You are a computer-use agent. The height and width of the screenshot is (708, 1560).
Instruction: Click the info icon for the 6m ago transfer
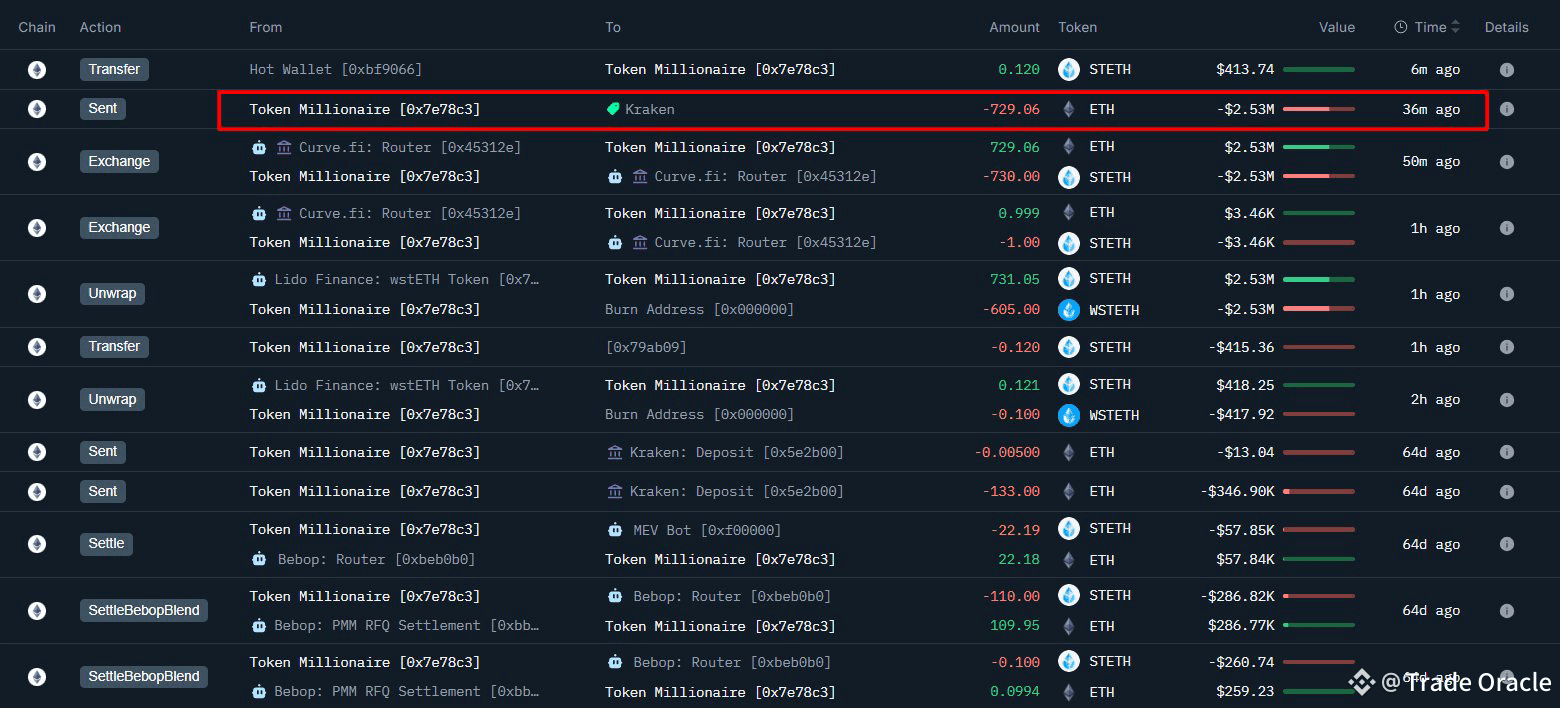pyautogui.click(x=1506, y=70)
